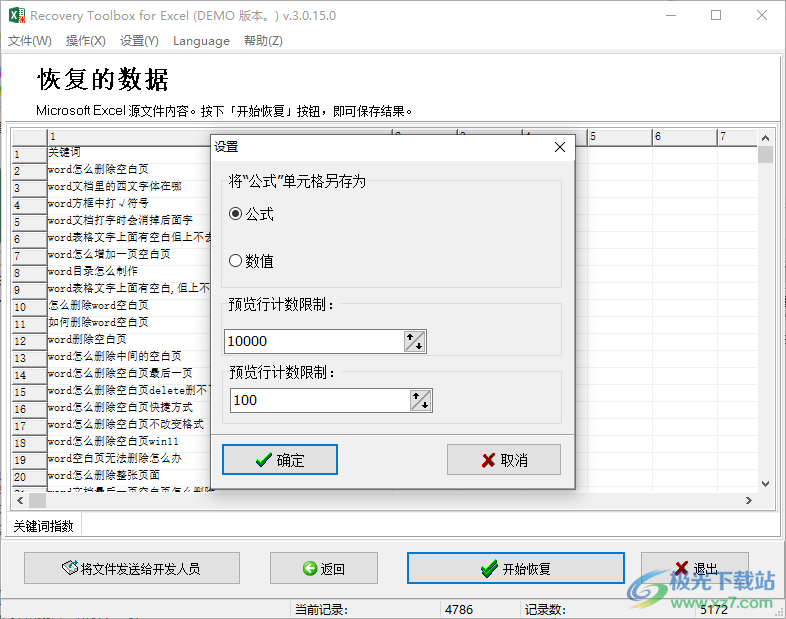Close the Recovery Toolbox main window
Image resolution: width=786 pixels, height=619 pixels.
[762, 16]
